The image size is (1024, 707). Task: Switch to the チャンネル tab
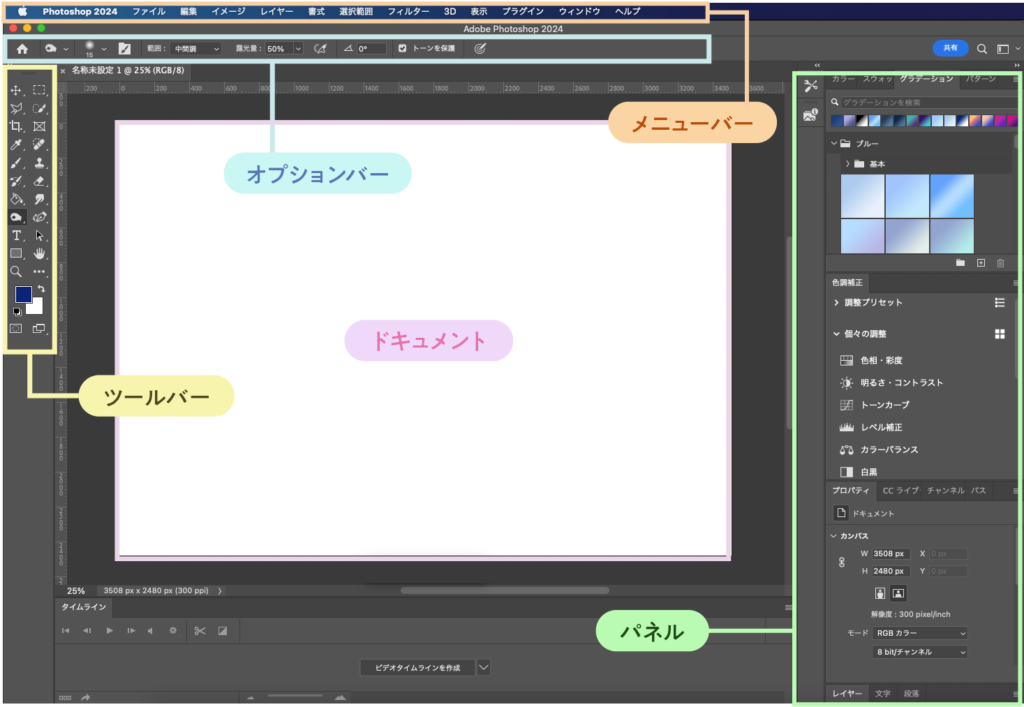tap(945, 490)
